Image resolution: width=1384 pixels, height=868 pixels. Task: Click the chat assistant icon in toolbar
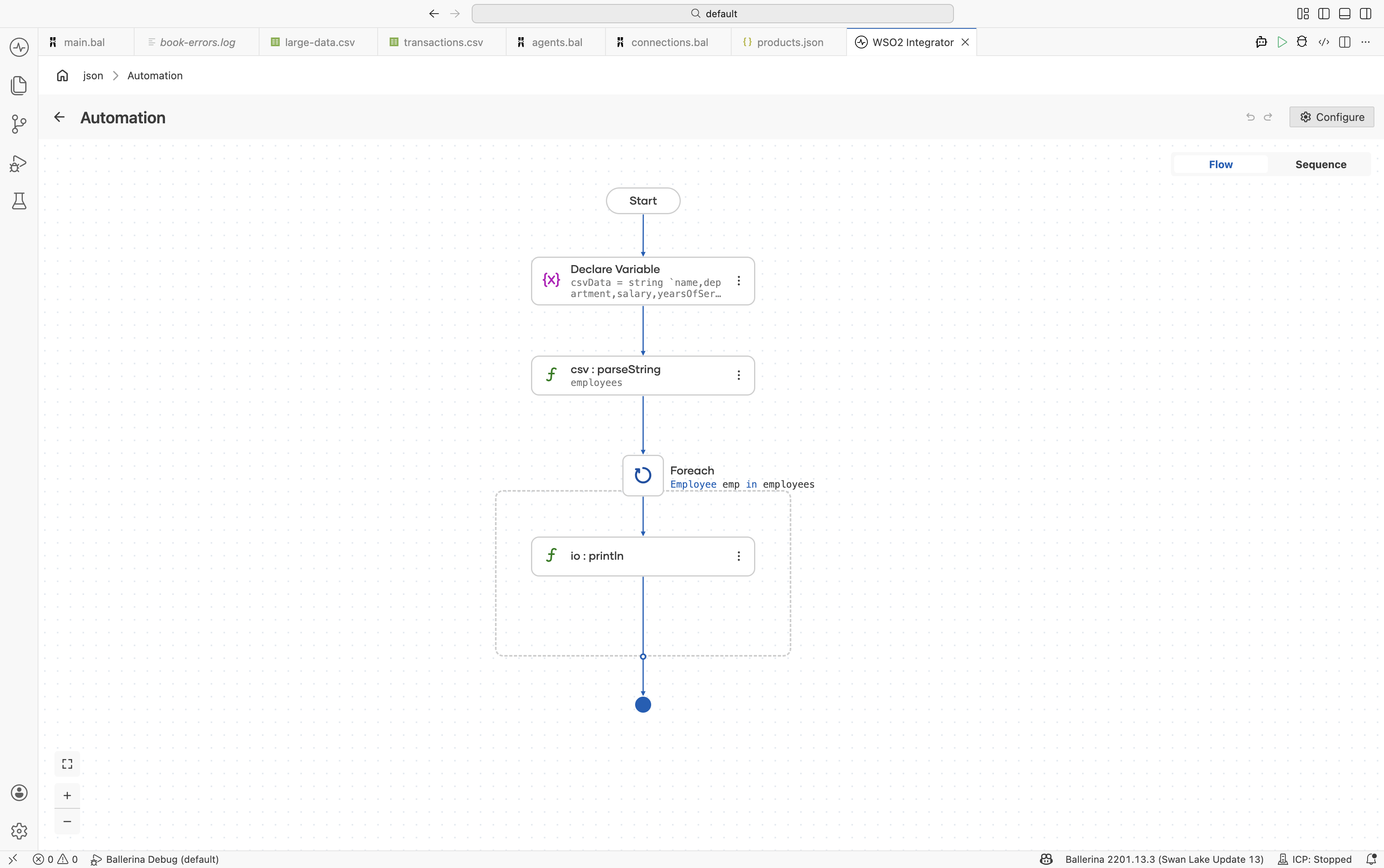coord(1261,42)
